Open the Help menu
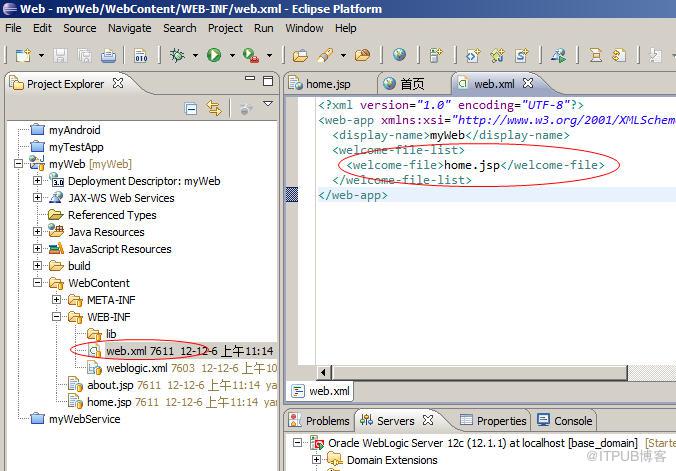 (345, 28)
